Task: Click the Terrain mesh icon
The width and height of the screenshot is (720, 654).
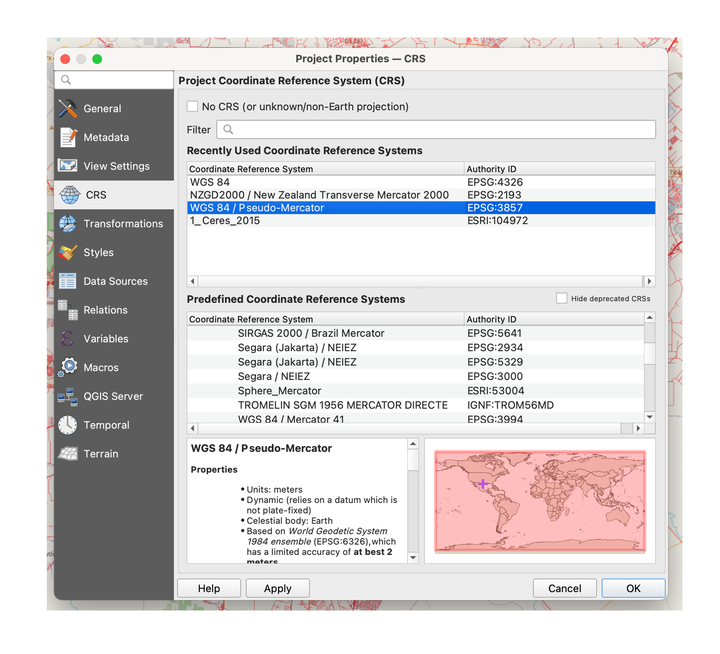Action: 68,453
